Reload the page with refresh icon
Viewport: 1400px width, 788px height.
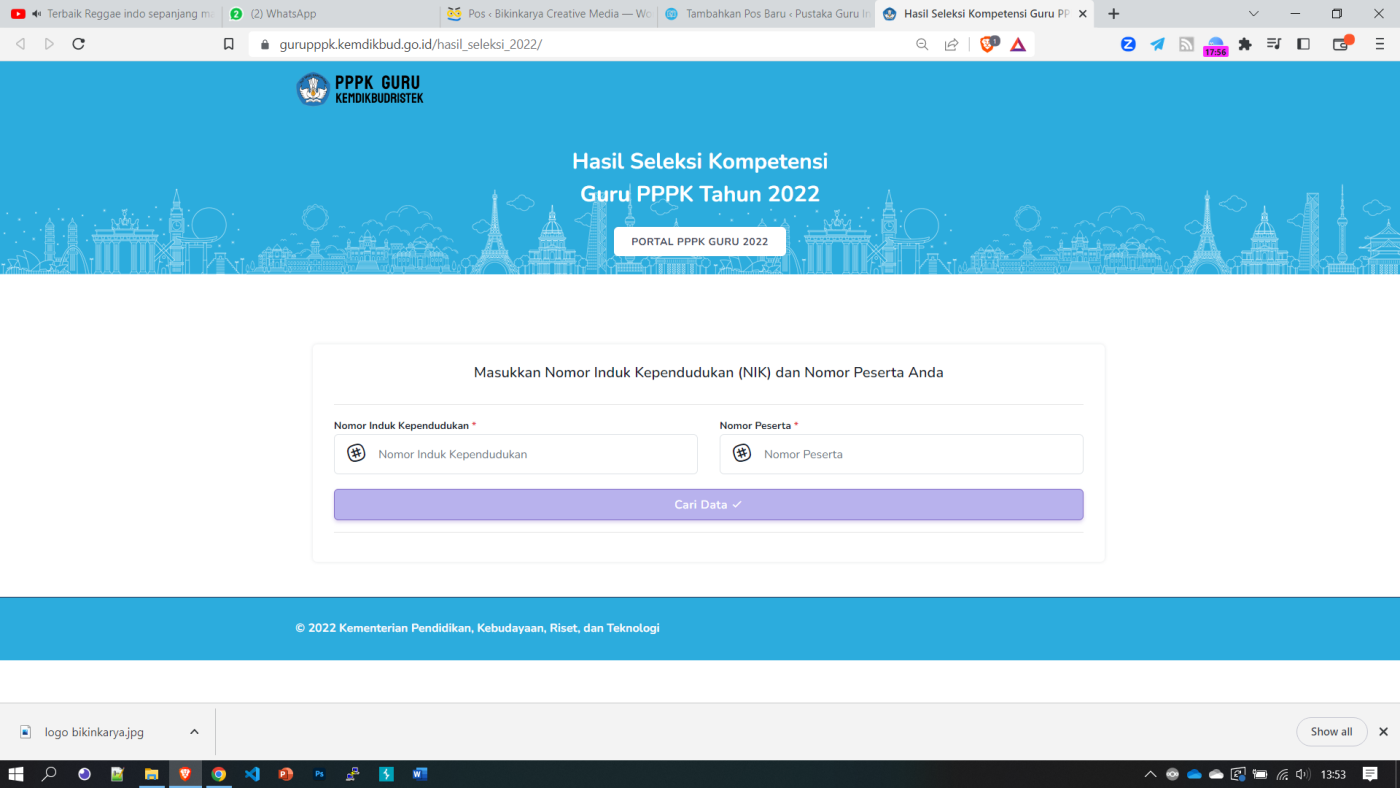[x=79, y=44]
